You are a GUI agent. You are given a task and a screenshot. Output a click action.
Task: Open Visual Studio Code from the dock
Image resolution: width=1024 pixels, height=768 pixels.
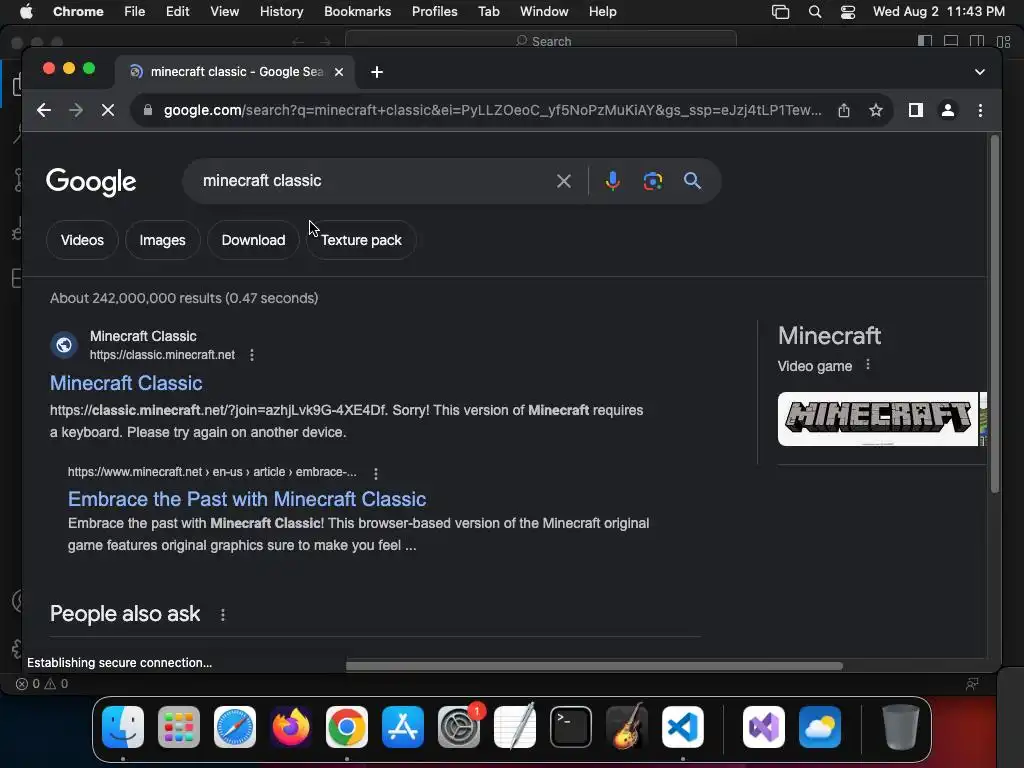(x=683, y=727)
